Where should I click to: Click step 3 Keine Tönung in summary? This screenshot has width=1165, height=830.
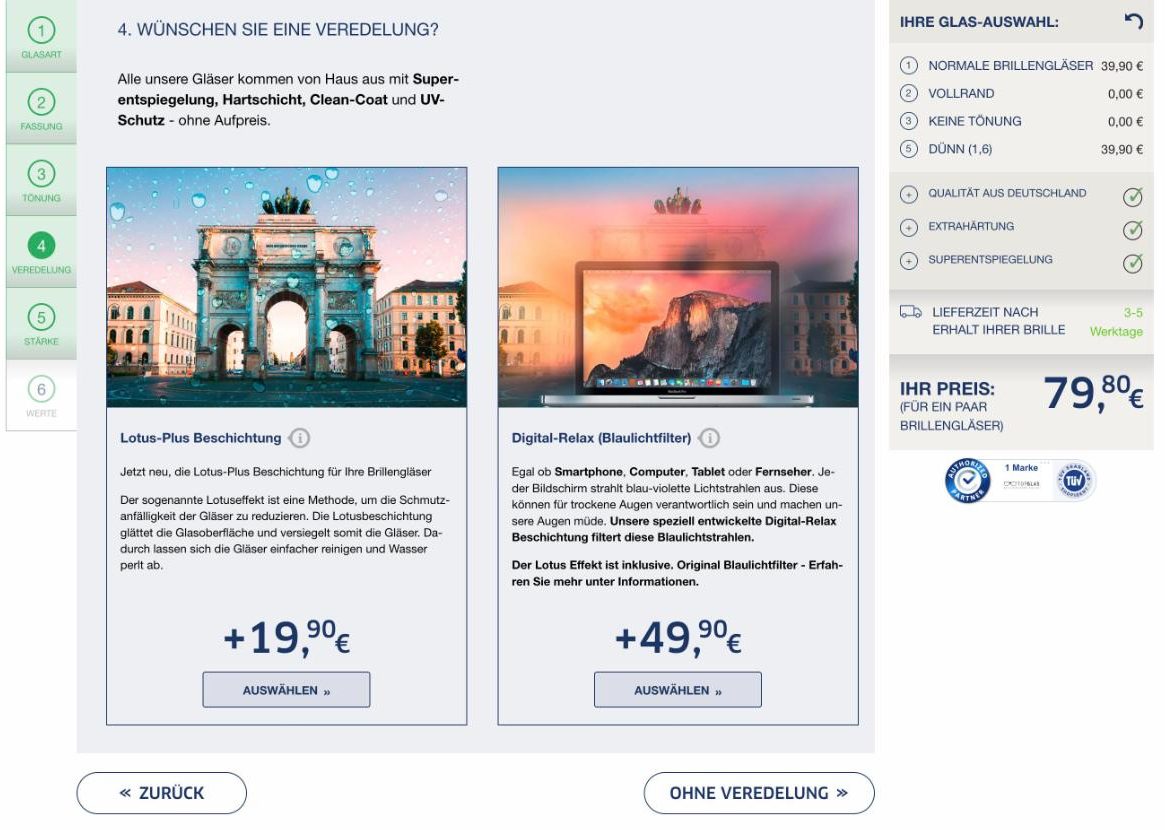tap(1021, 121)
